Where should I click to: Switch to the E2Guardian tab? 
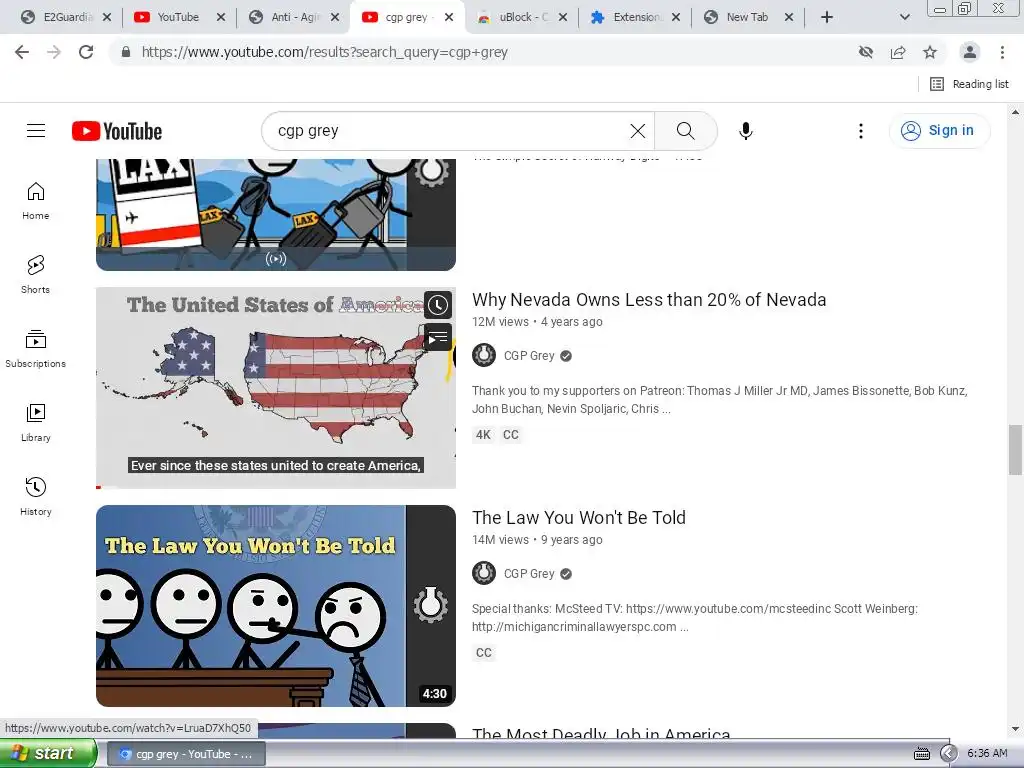tap(59, 17)
